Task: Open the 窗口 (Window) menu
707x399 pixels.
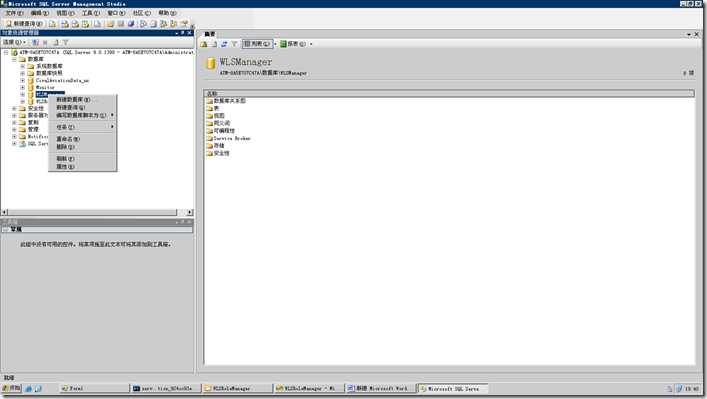Action: (116, 13)
